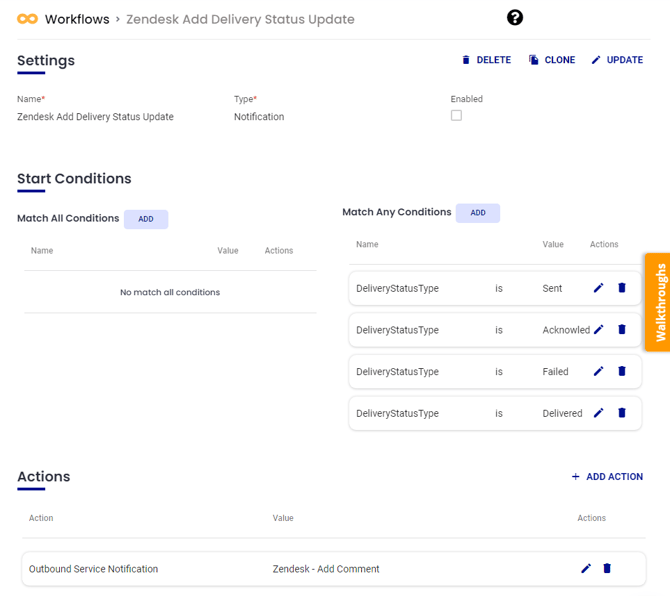This screenshot has height=596, width=670.
Task: Click the orange infinity logo icon
Action: (x=27, y=19)
